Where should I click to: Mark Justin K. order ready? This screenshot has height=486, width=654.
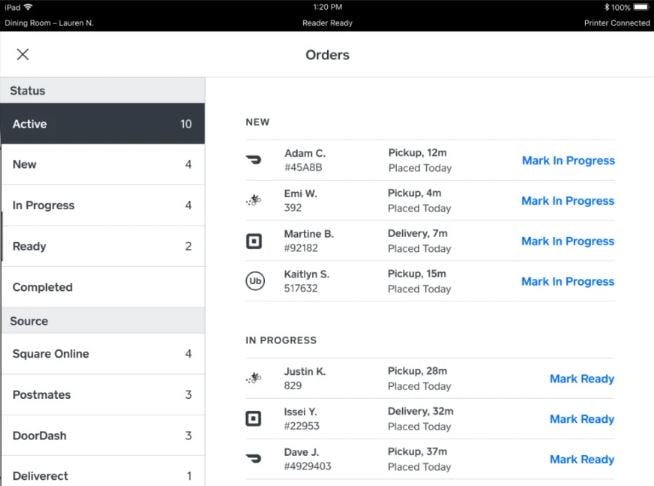[x=582, y=379]
